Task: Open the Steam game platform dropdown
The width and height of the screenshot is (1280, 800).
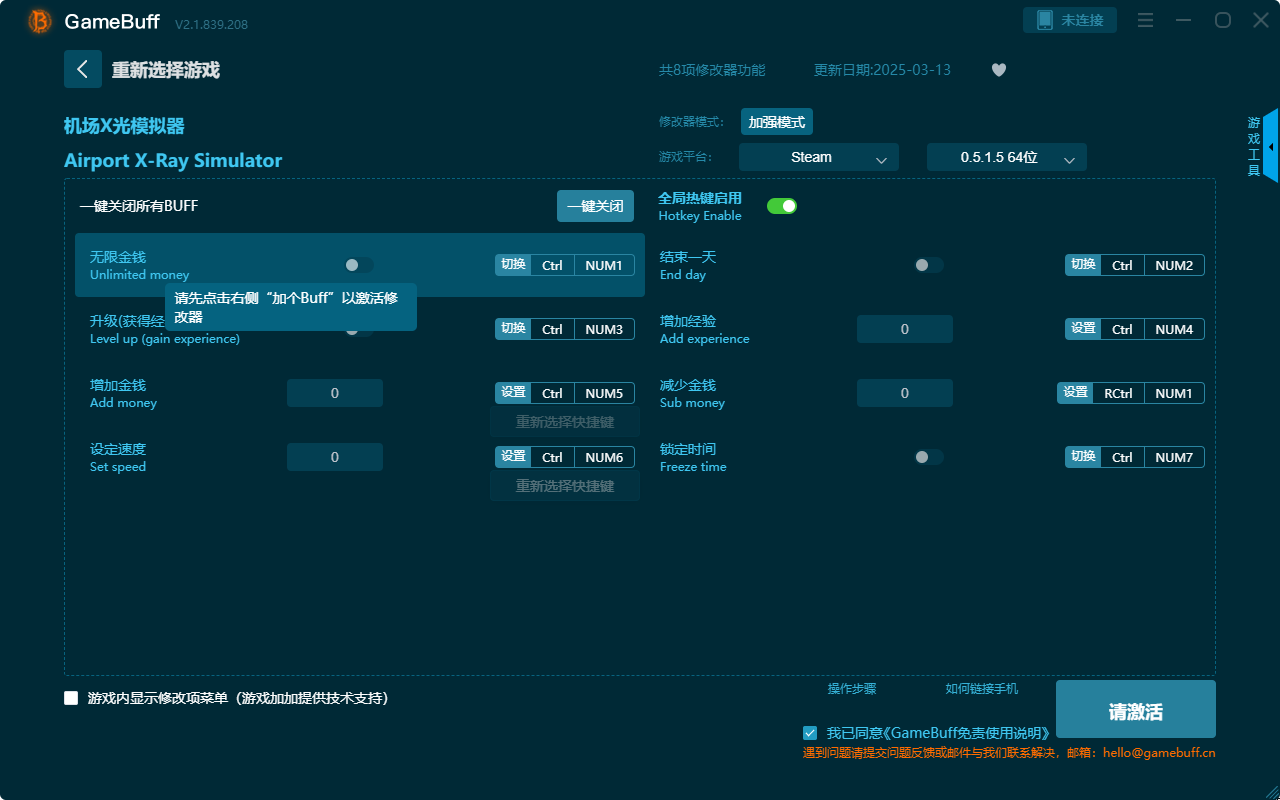Action: (x=818, y=157)
